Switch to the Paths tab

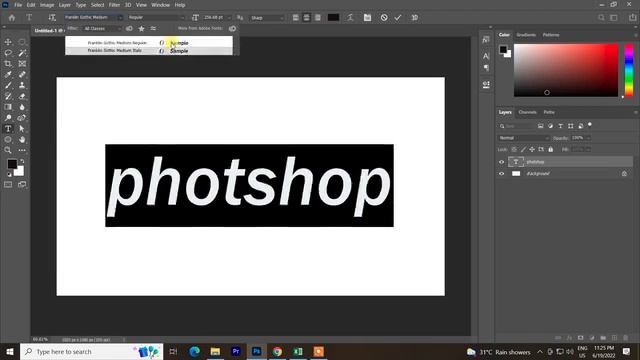point(549,112)
